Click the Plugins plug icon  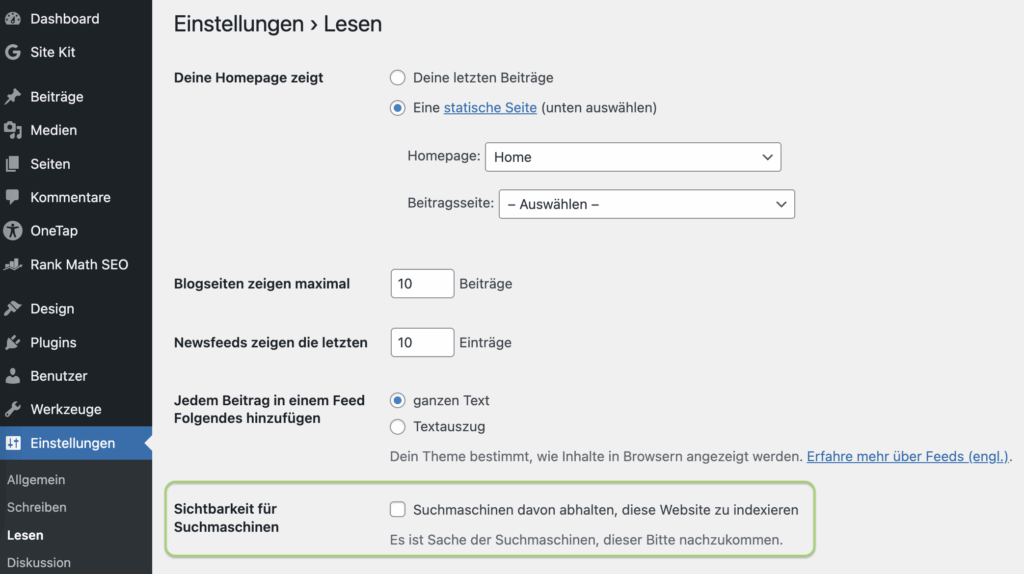point(13,342)
